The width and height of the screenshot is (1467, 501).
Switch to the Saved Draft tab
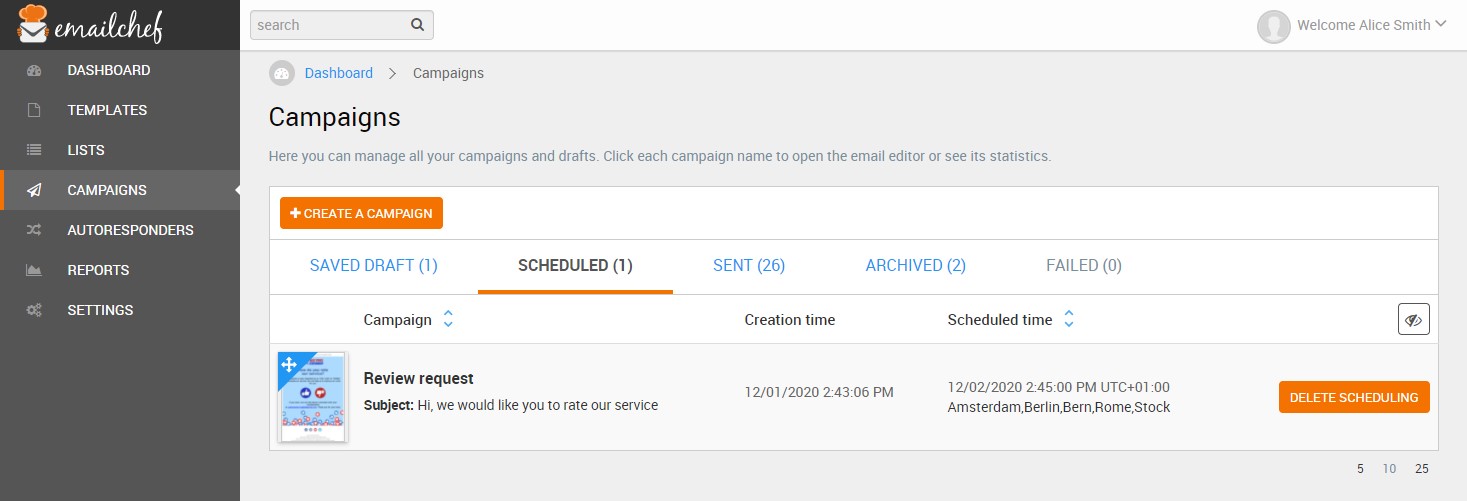[374, 266]
